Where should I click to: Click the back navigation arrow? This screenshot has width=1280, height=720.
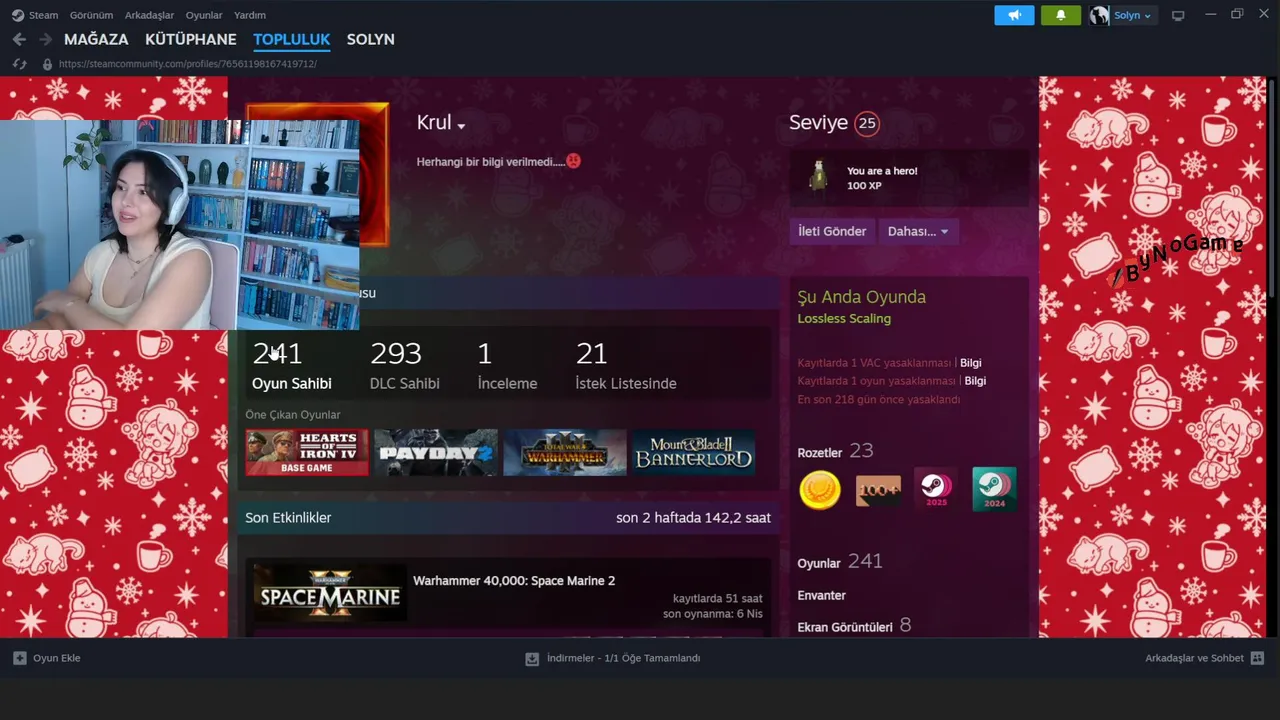tap(19, 39)
